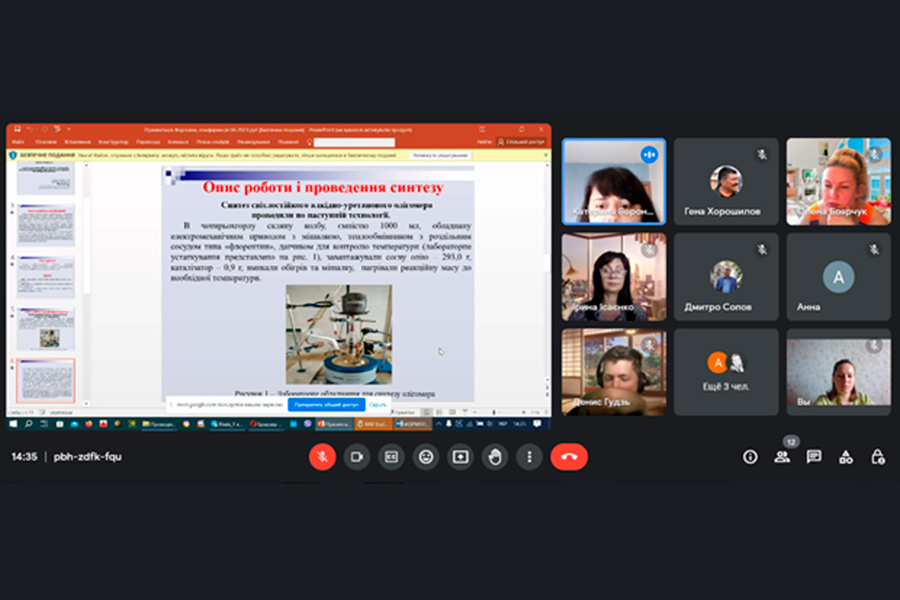The height and width of the screenshot is (600, 900).
Task: Click Прекратить общий доступ stop sharing button
Action: coord(326,405)
